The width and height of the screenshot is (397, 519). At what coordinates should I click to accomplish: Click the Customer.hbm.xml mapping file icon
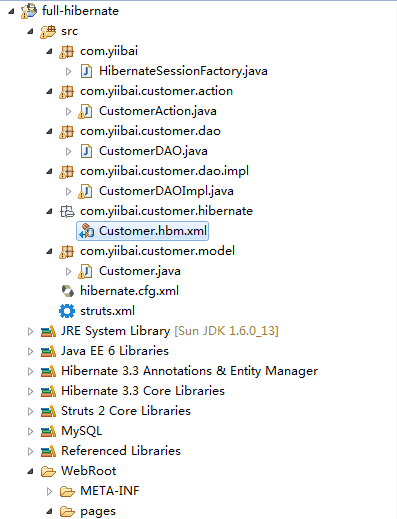pyautogui.click(x=86, y=231)
